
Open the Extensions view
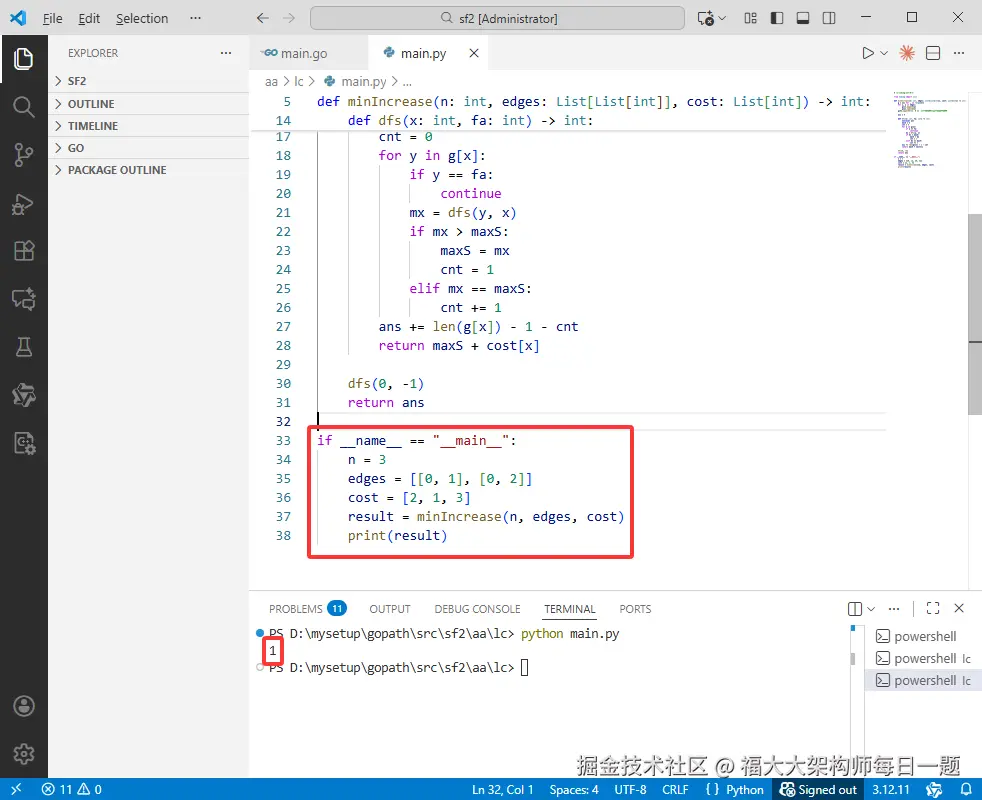tap(24, 251)
